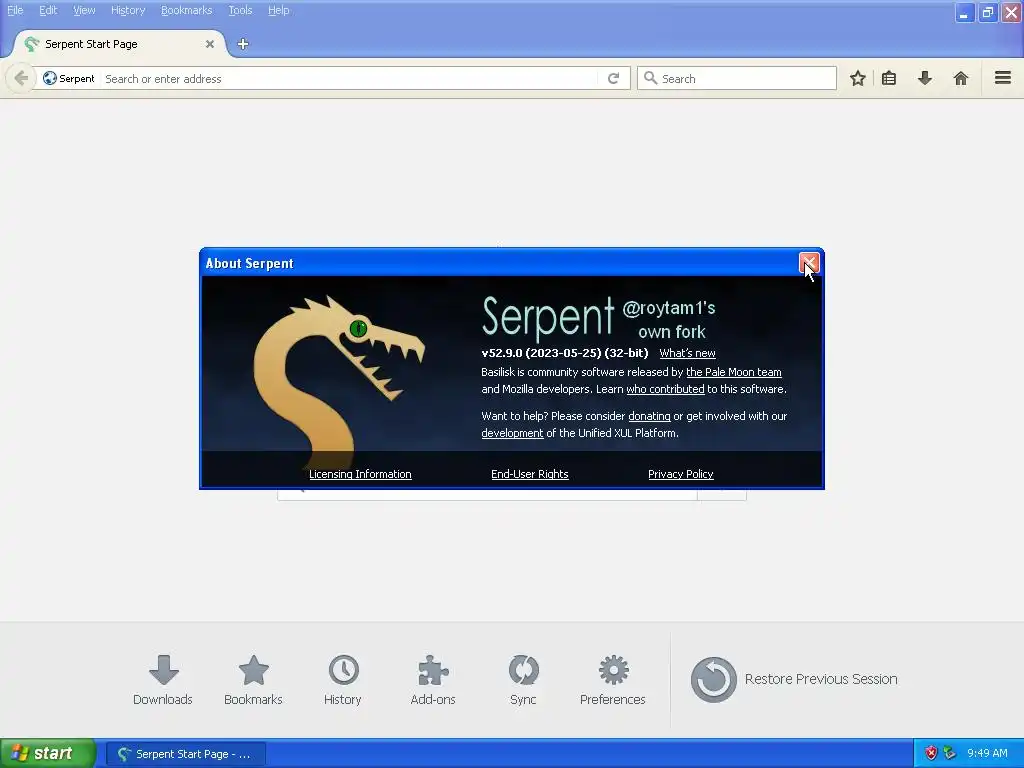The image size is (1024, 768).
Task: Close the About Serpent dialog
Action: (x=809, y=263)
